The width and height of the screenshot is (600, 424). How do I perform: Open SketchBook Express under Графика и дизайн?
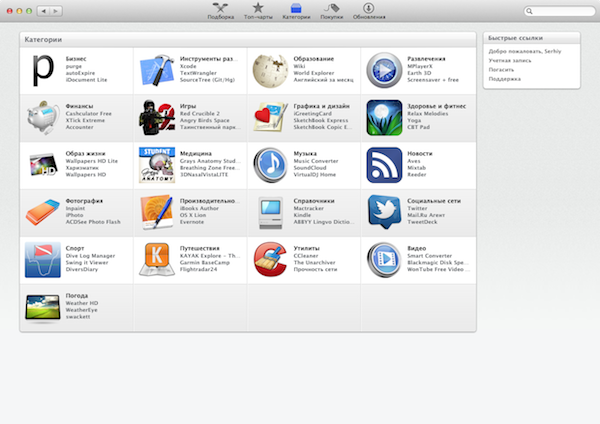point(321,120)
